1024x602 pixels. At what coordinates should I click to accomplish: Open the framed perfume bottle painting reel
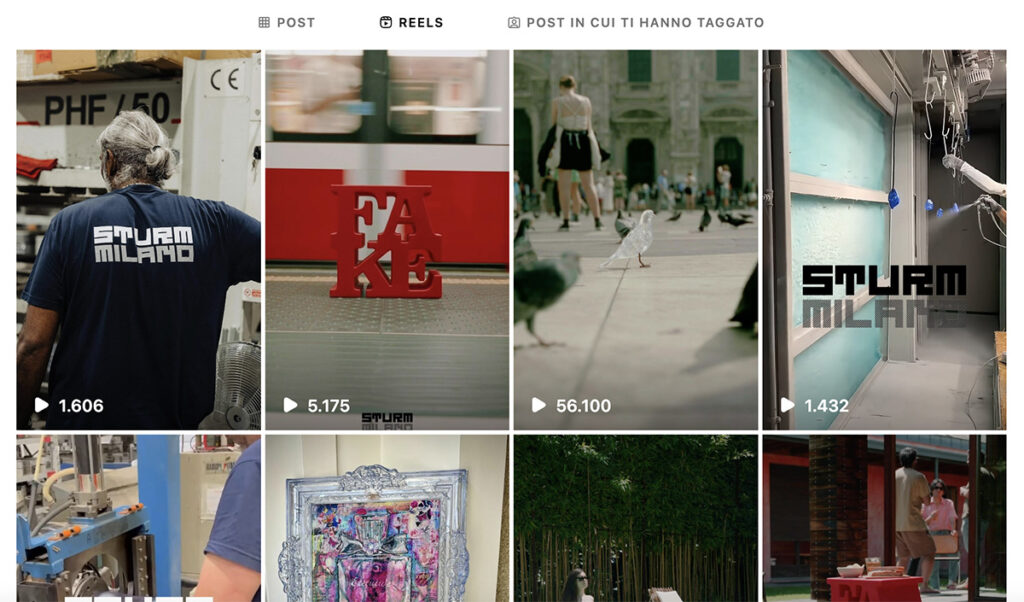(387, 518)
